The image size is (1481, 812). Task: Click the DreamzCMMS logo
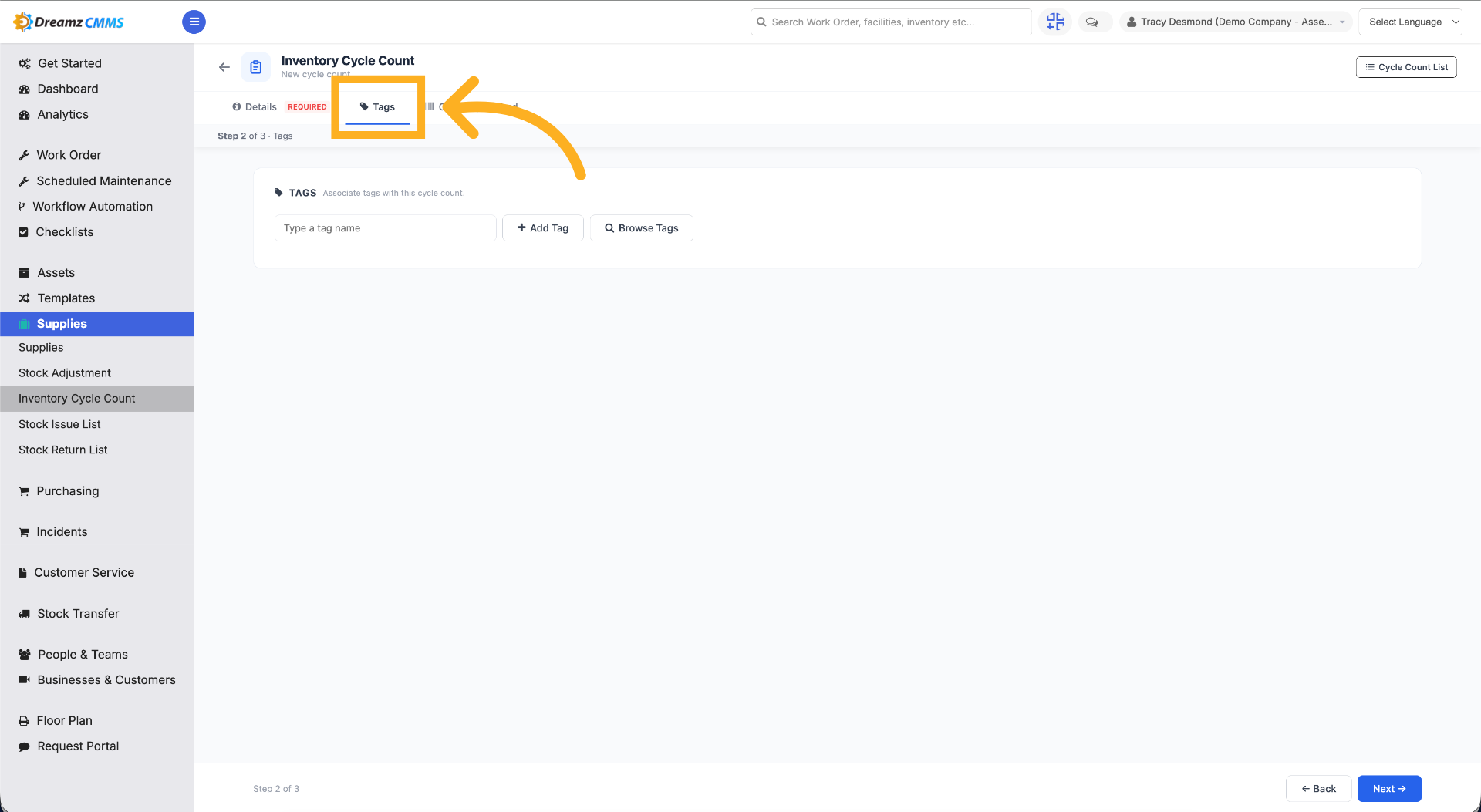(69, 22)
